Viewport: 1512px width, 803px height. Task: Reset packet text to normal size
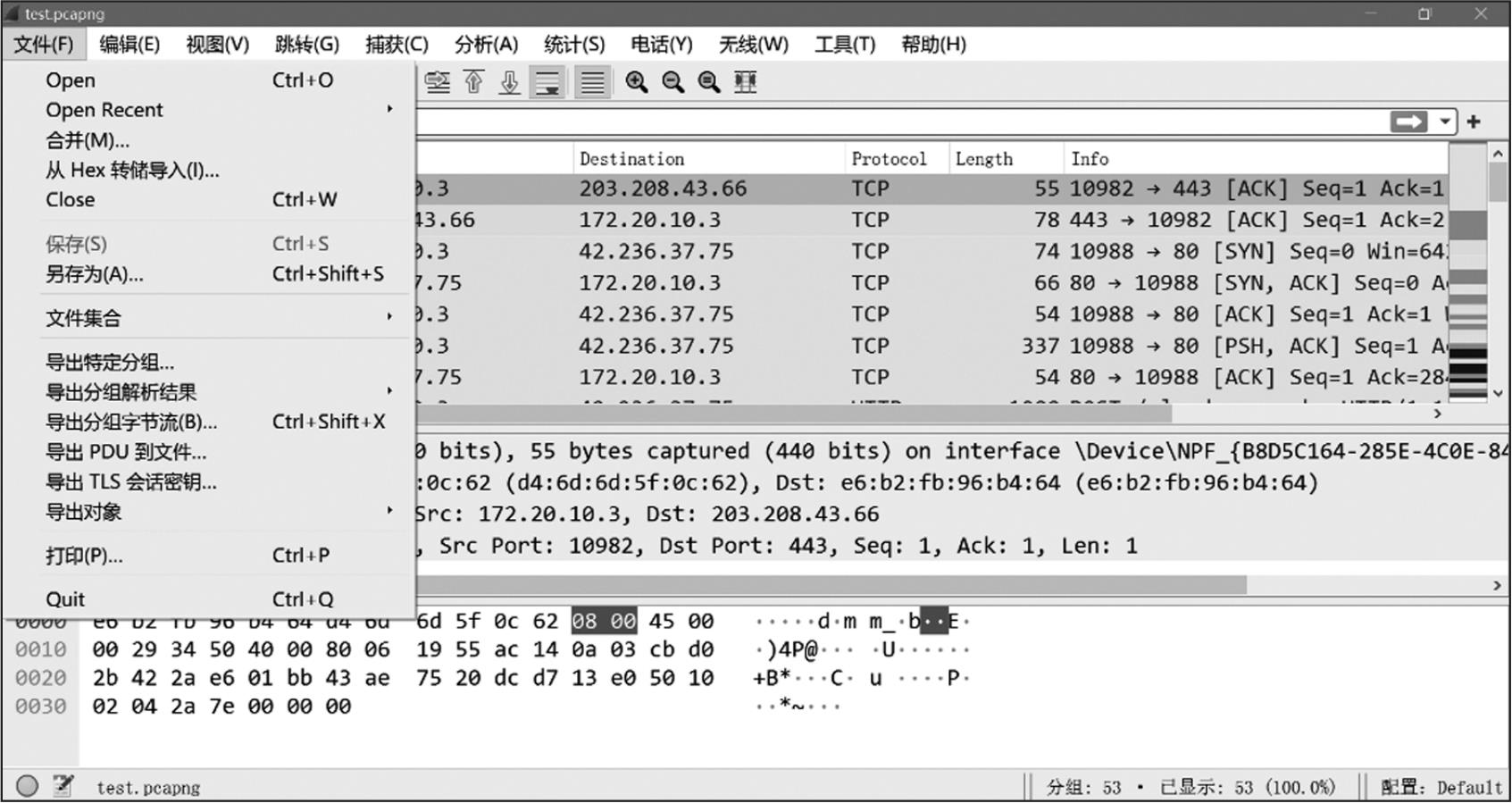tap(709, 82)
